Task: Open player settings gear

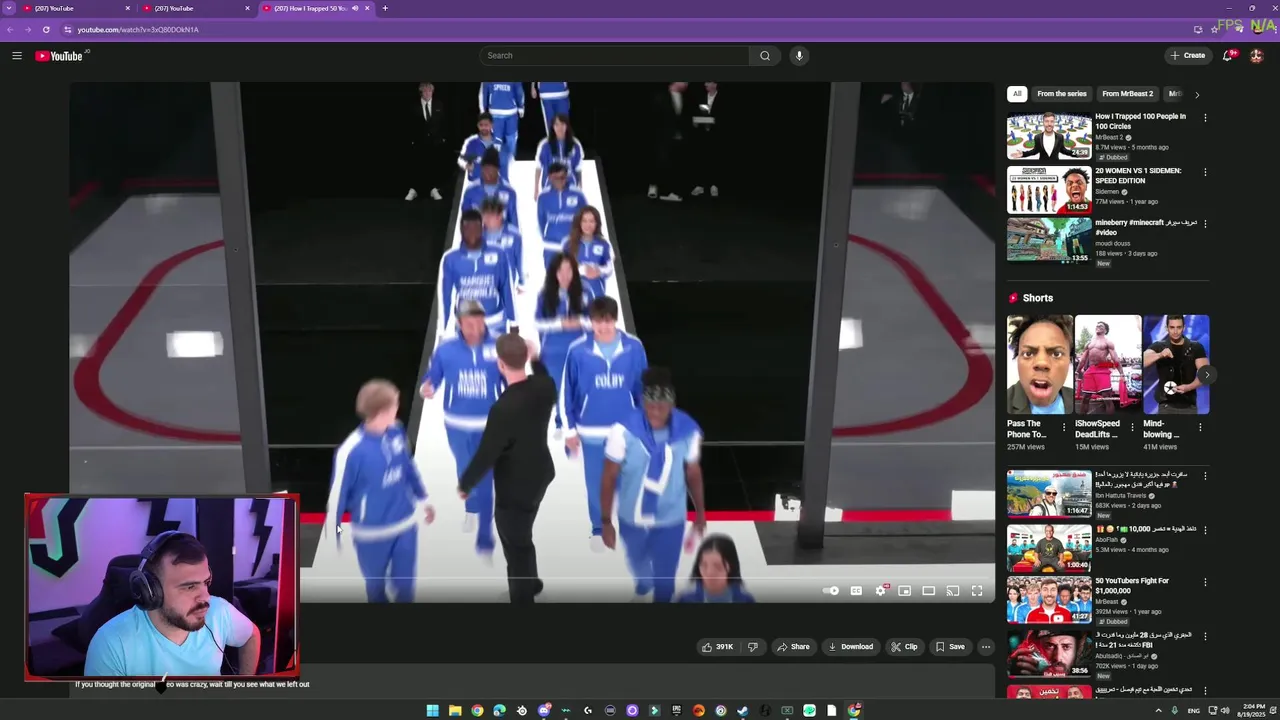Action: [881, 591]
